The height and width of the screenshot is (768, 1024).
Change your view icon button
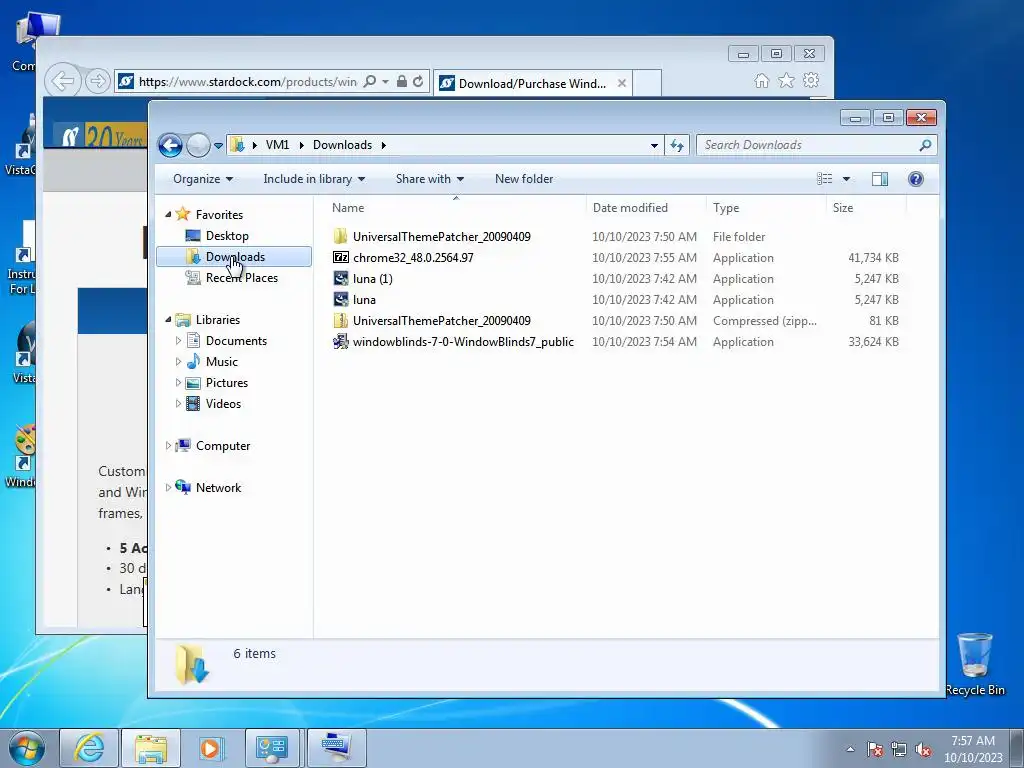click(x=825, y=179)
